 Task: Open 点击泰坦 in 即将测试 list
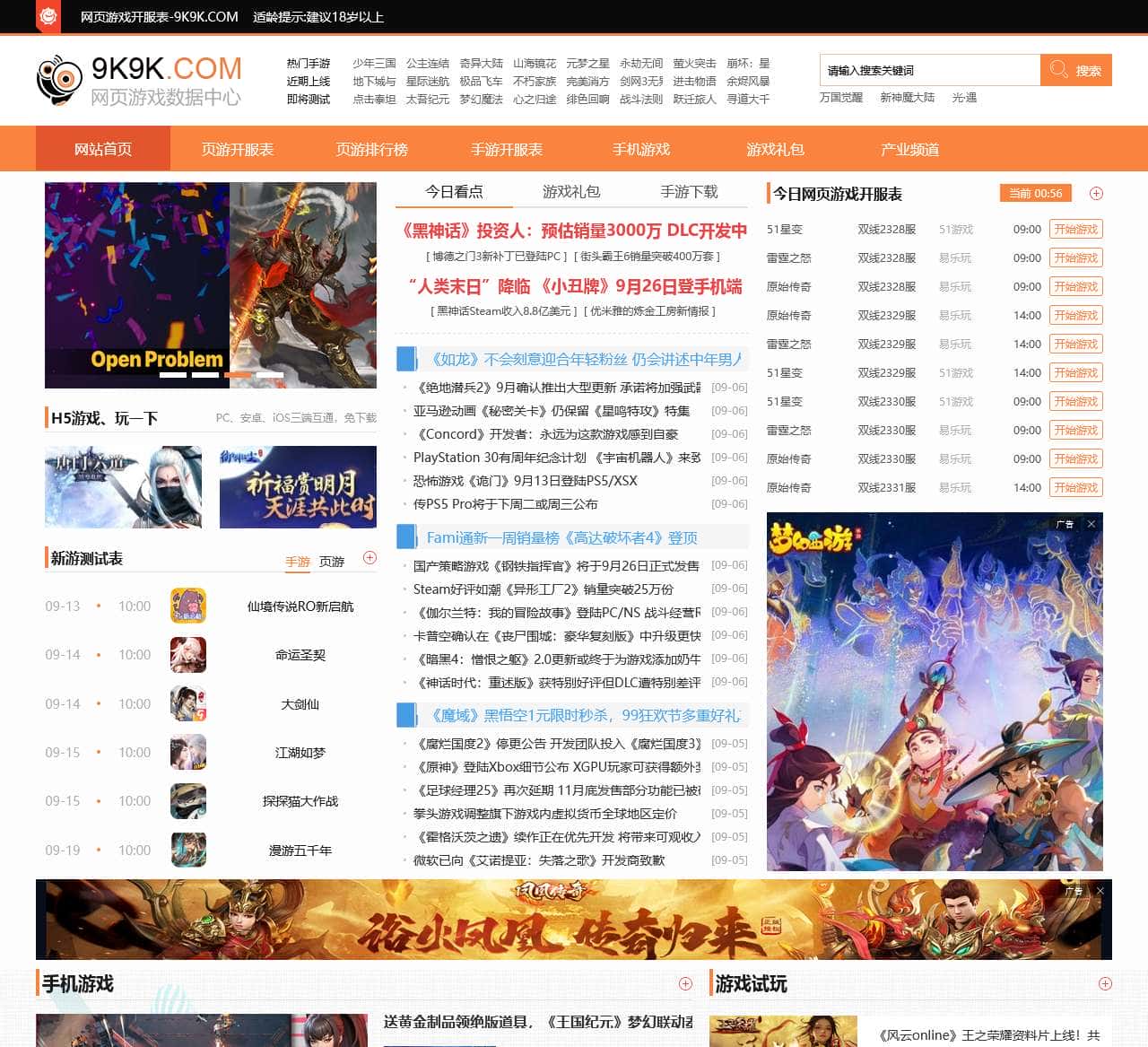point(374,99)
